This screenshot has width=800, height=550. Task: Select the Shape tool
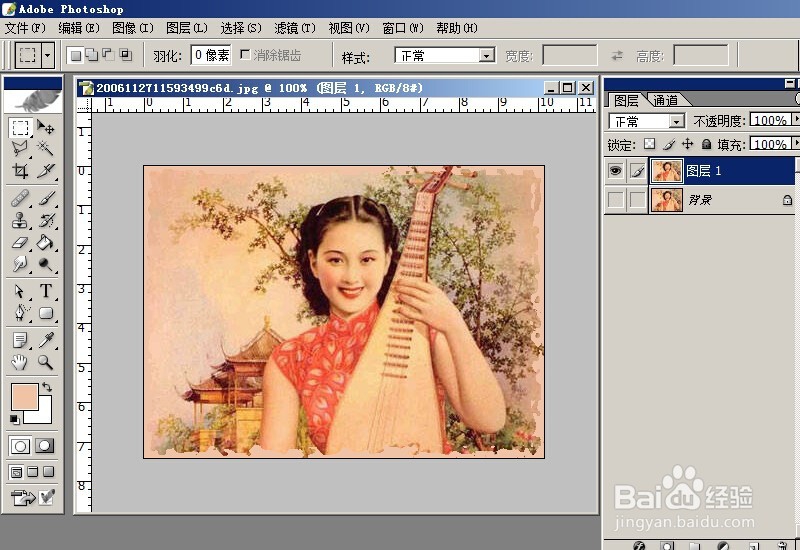(45, 313)
